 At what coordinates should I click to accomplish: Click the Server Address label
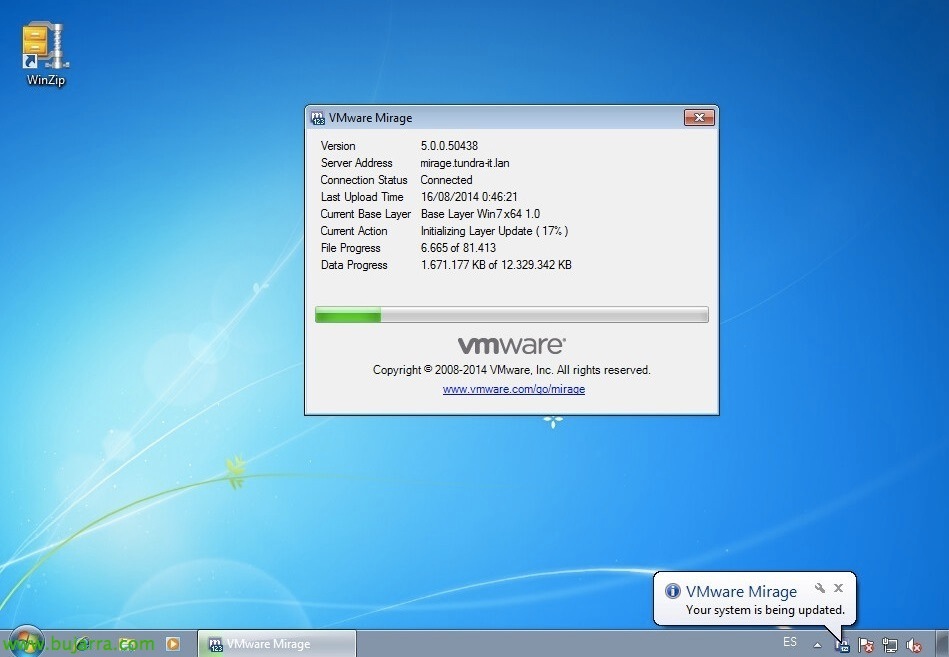click(x=356, y=163)
